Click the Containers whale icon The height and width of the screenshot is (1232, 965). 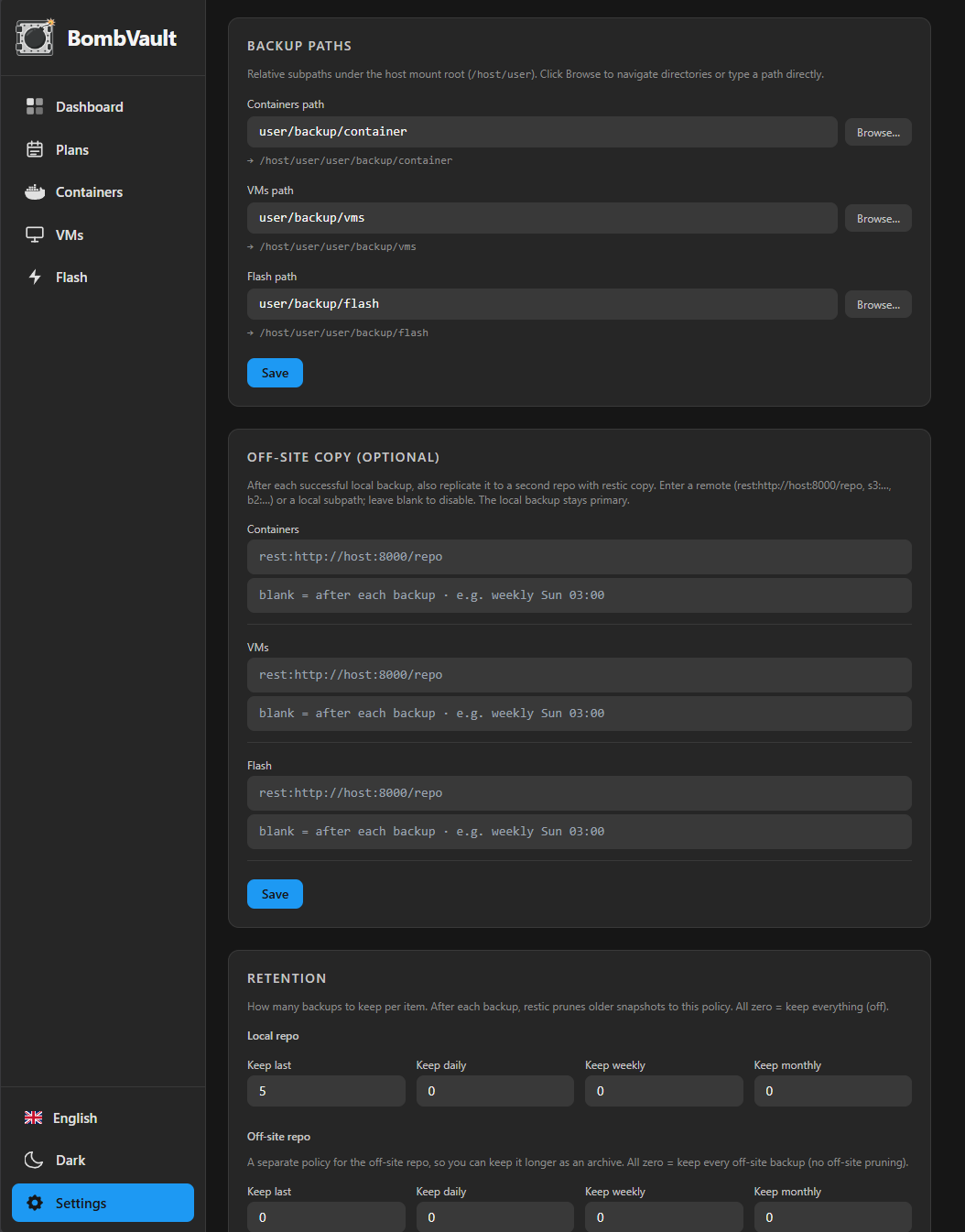(x=35, y=192)
